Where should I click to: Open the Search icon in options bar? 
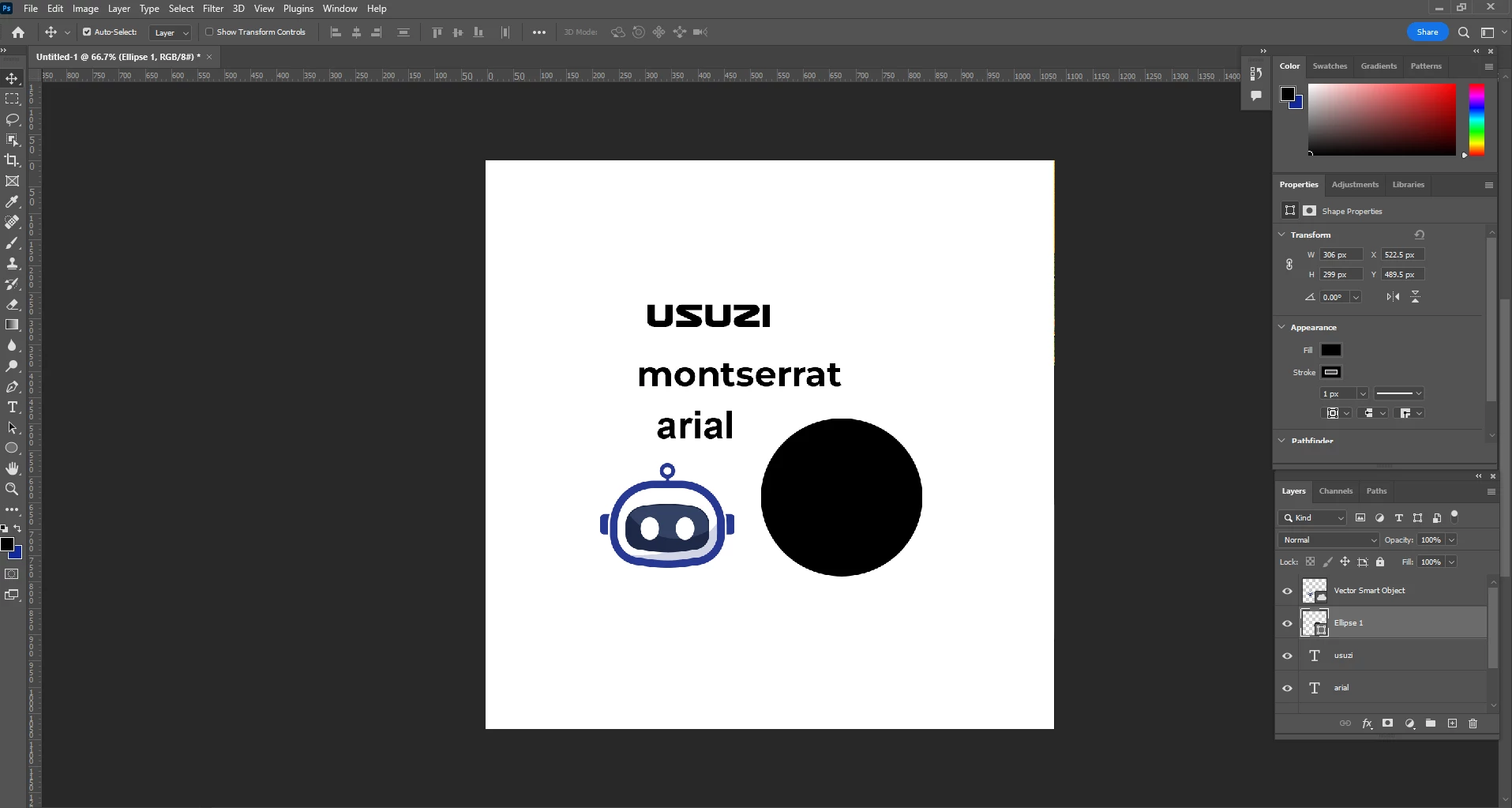[x=1463, y=32]
